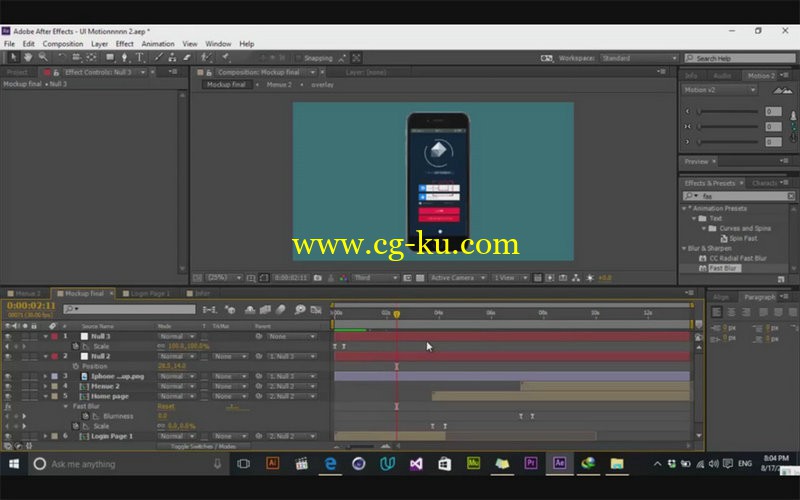The image size is (800, 500).
Task: Select the Rotation tool
Action: pos(62,57)
